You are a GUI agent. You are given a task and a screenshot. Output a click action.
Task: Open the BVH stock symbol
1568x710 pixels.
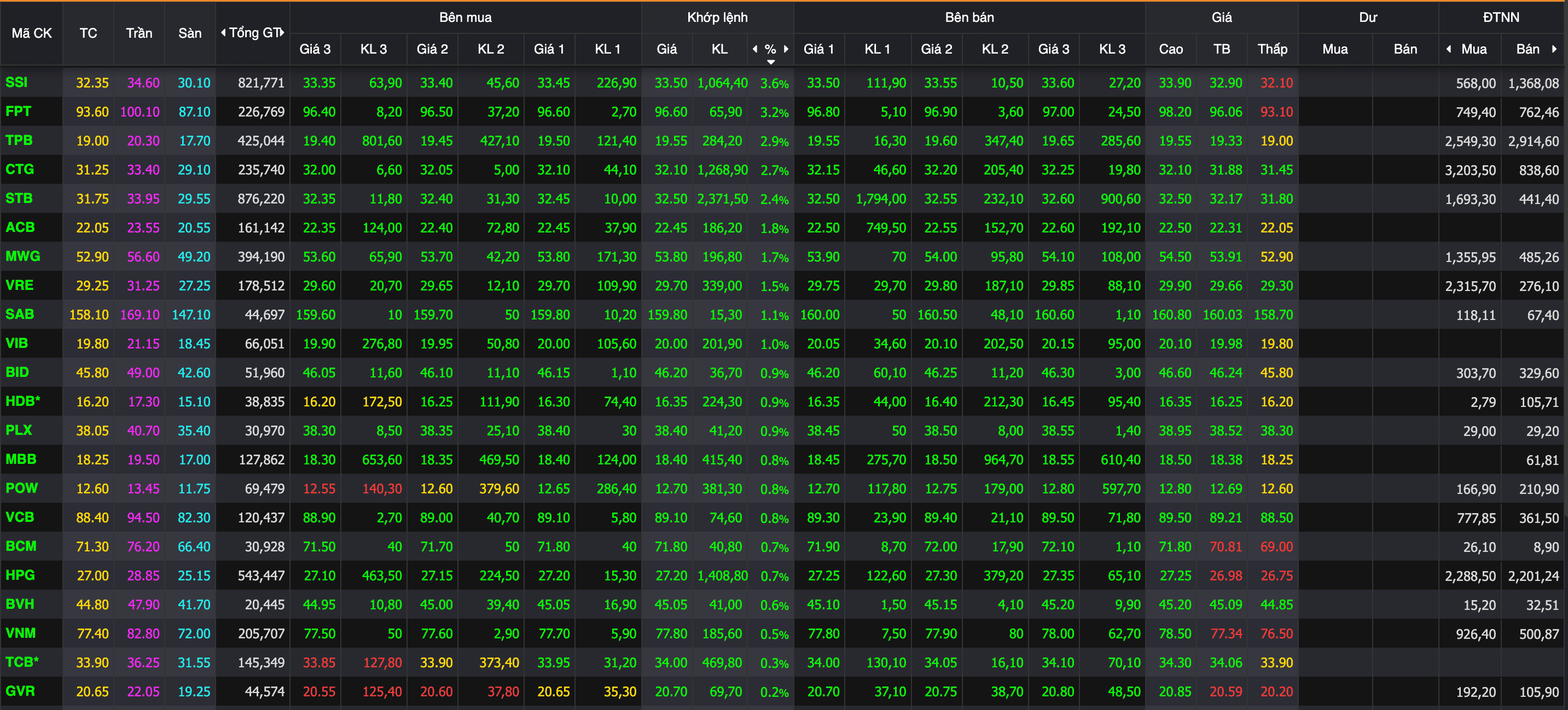pyautogui.click(x=20, y=604)
